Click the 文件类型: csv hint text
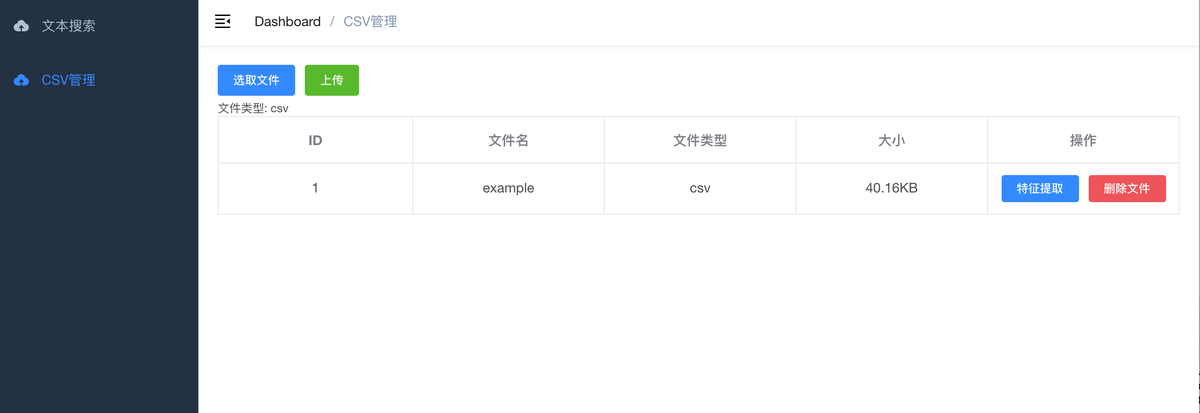Screen dimensions: 1200x413 (x=253, y=108)
